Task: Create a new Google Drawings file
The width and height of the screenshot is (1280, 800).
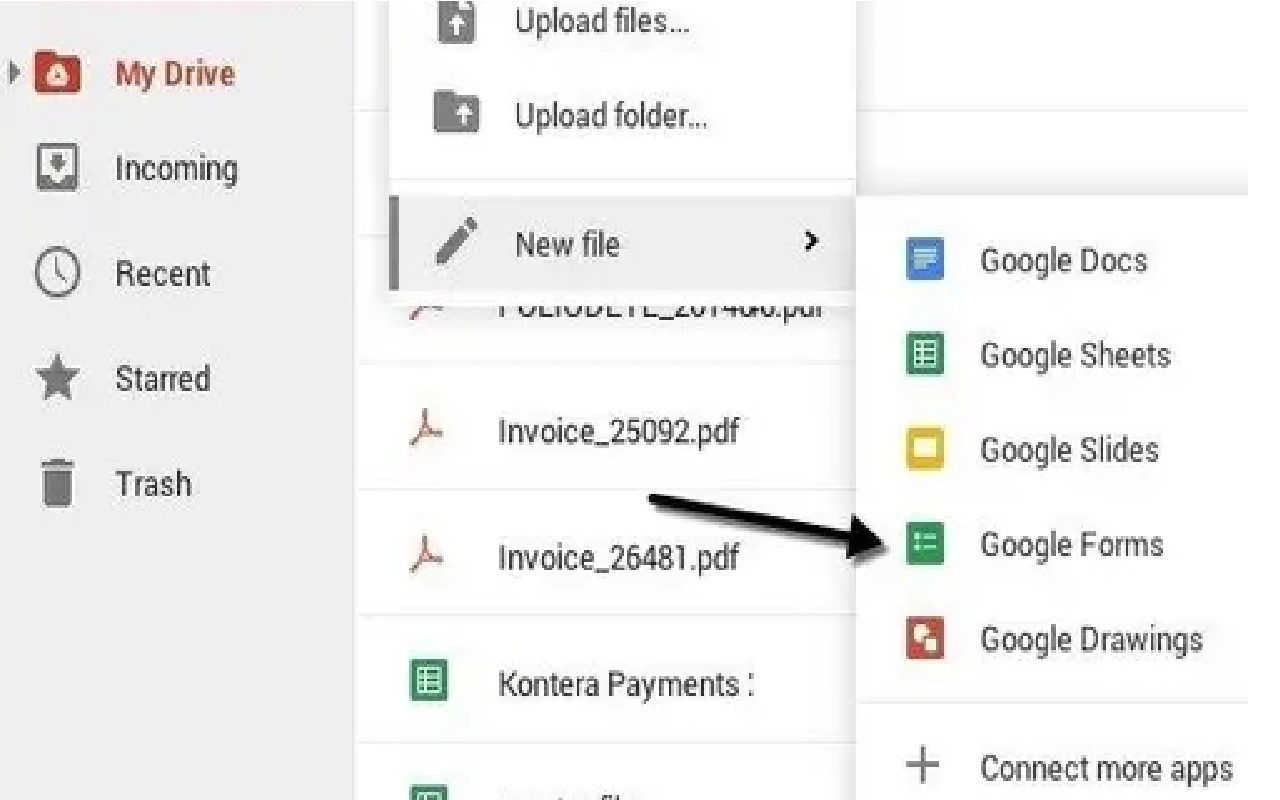Action: click(1091, 640)
